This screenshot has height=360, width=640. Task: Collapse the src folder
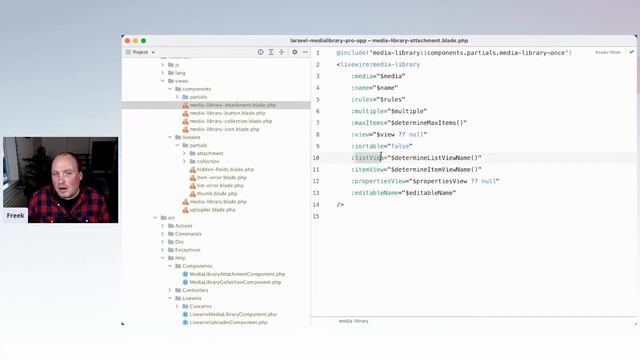155,218
